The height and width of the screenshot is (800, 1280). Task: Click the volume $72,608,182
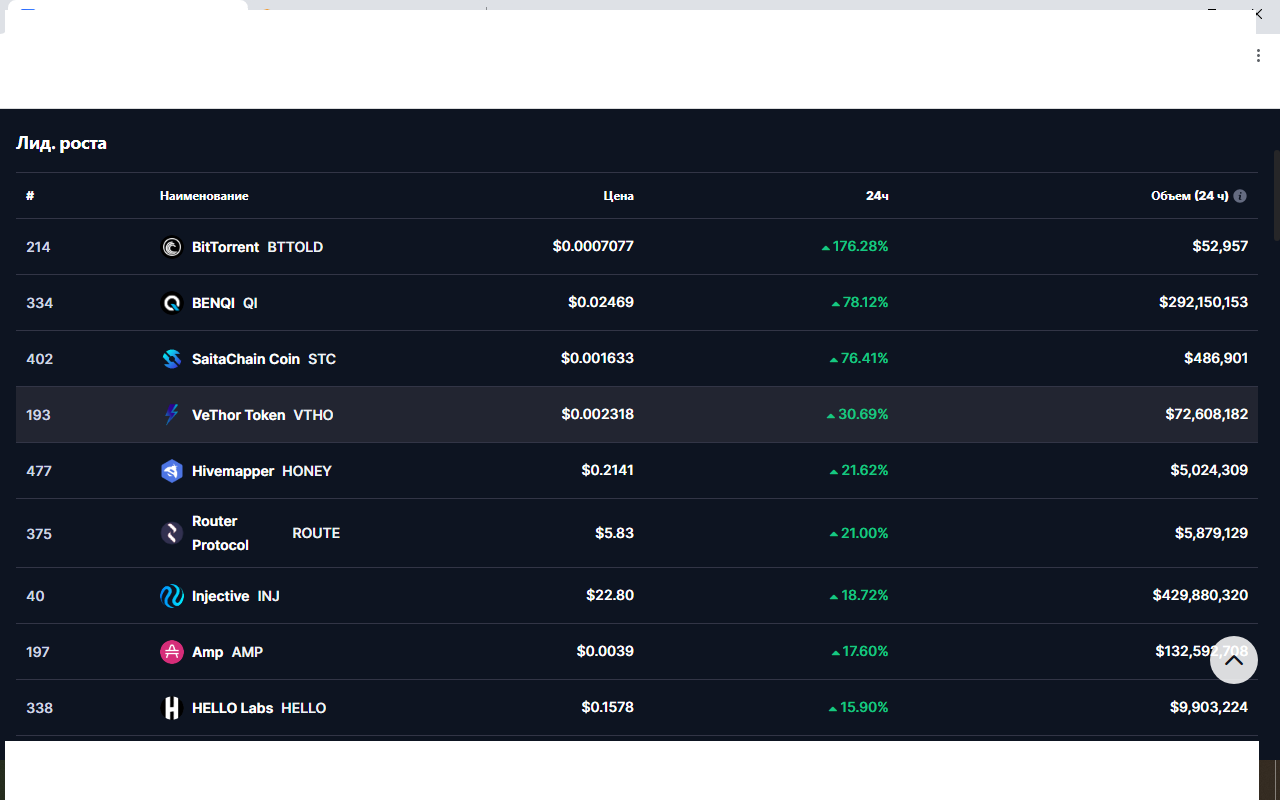(x=1207, y=414)
